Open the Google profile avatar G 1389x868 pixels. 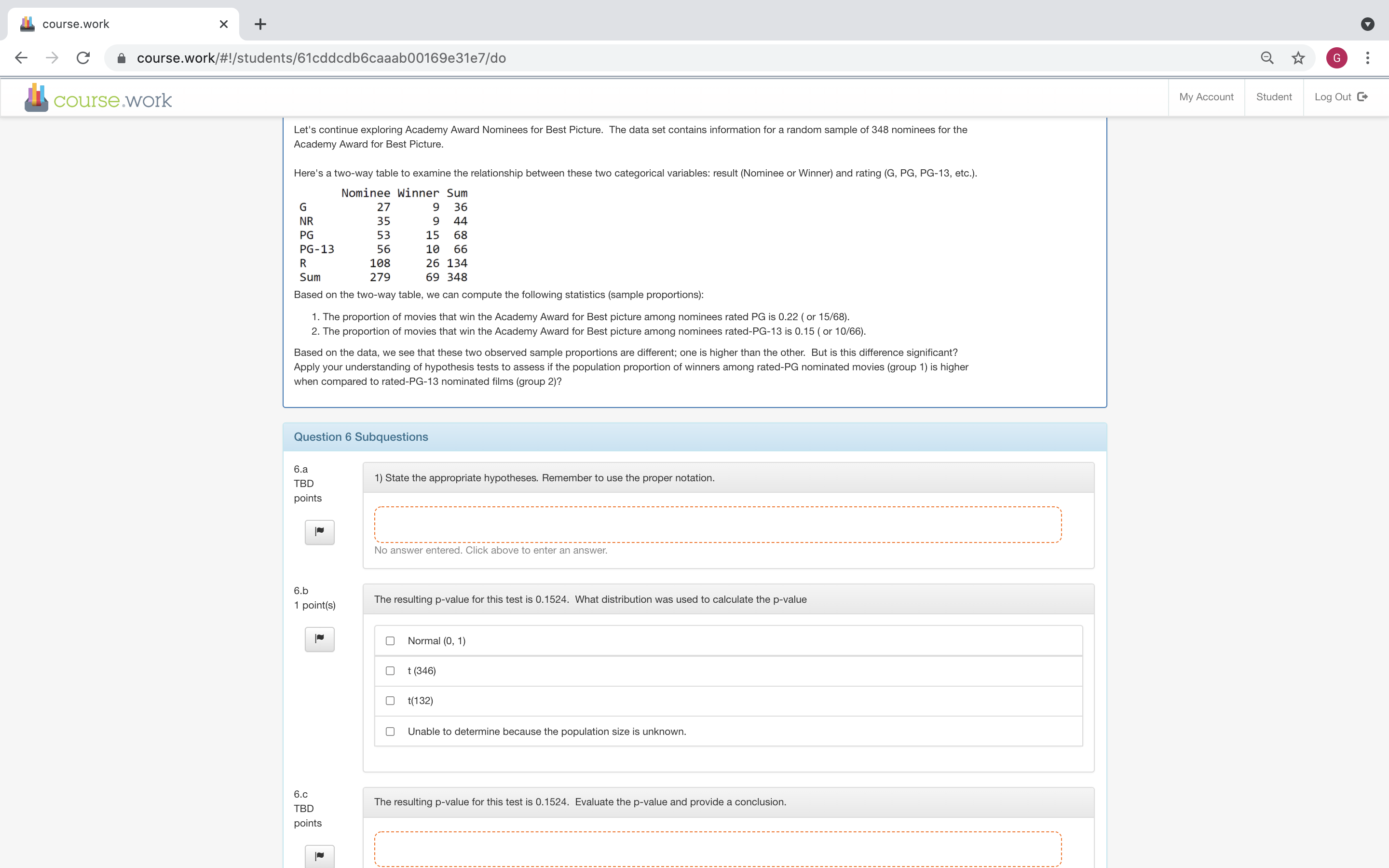pos(1336,58)
